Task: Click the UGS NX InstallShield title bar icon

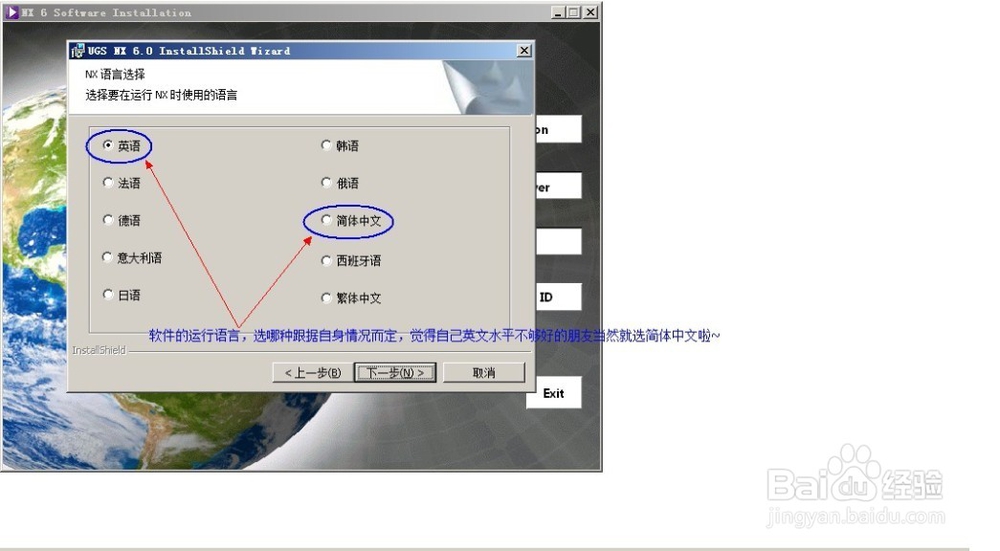Action: click(78, 50)
